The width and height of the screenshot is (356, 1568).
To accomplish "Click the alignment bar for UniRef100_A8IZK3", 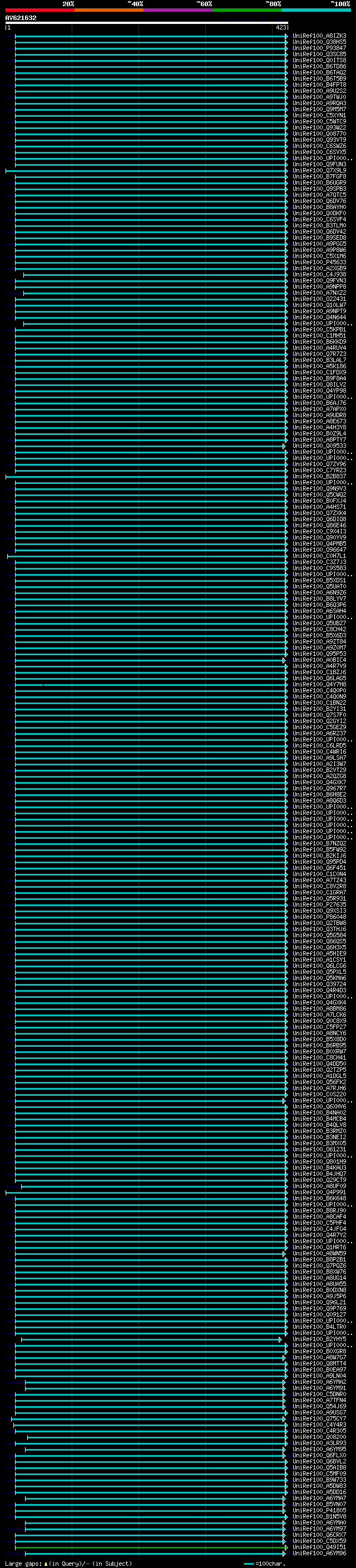I will (151, 36).
